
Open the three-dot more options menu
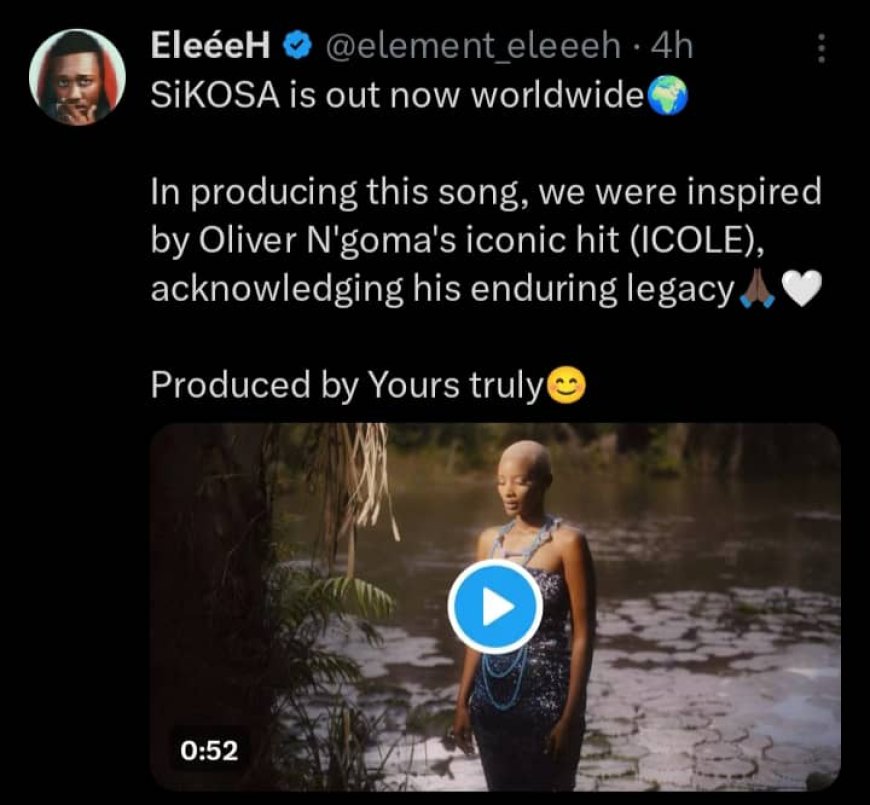(x=821, y=48)
